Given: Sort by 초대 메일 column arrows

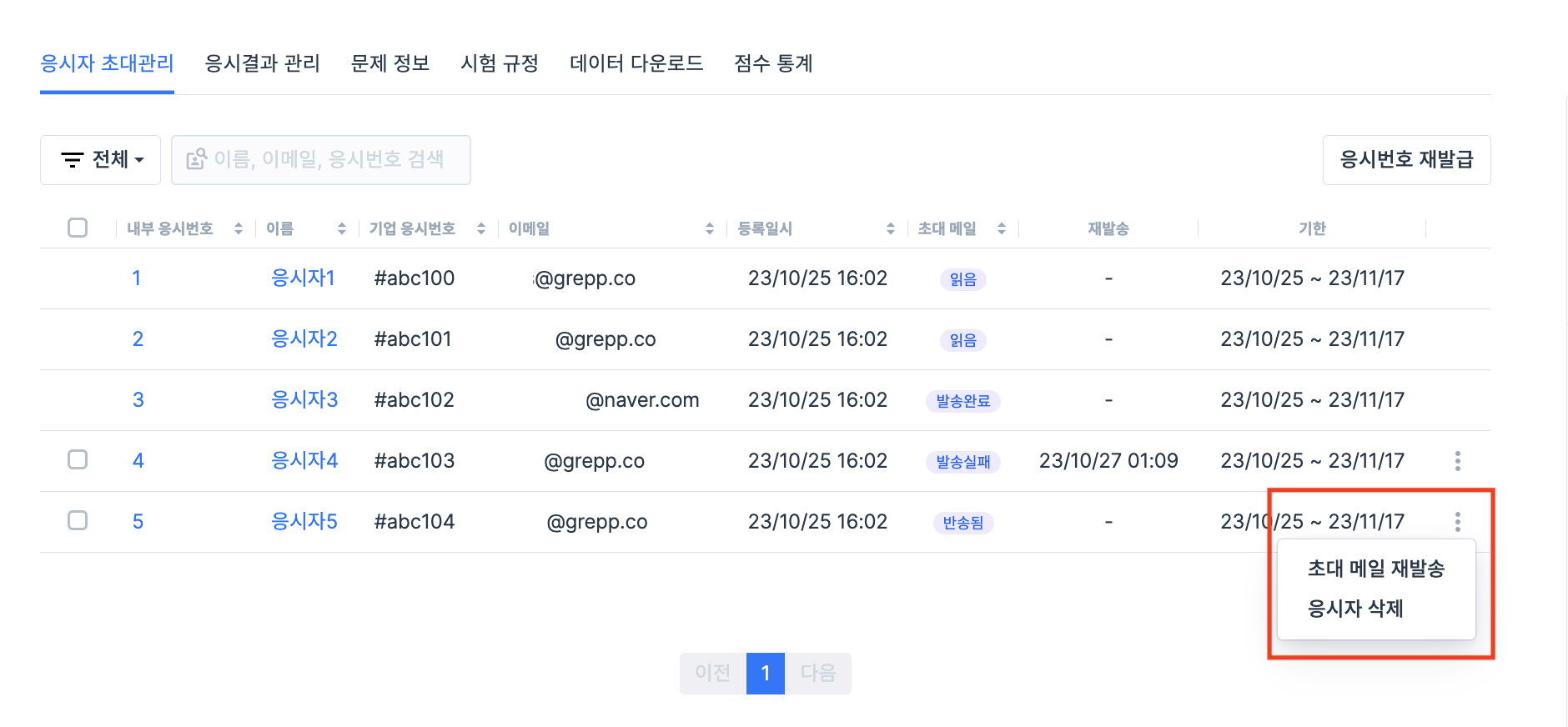Looking at the screenshot, I should tap(1002, 228).
